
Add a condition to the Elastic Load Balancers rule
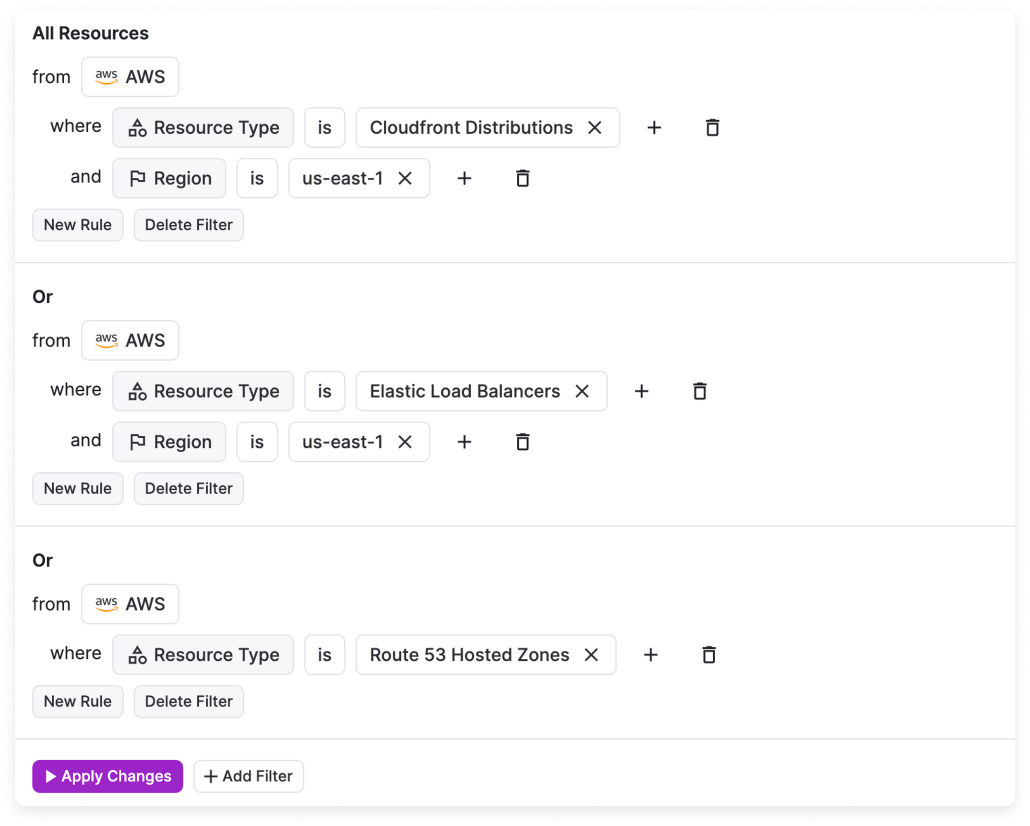pos(641,391)
